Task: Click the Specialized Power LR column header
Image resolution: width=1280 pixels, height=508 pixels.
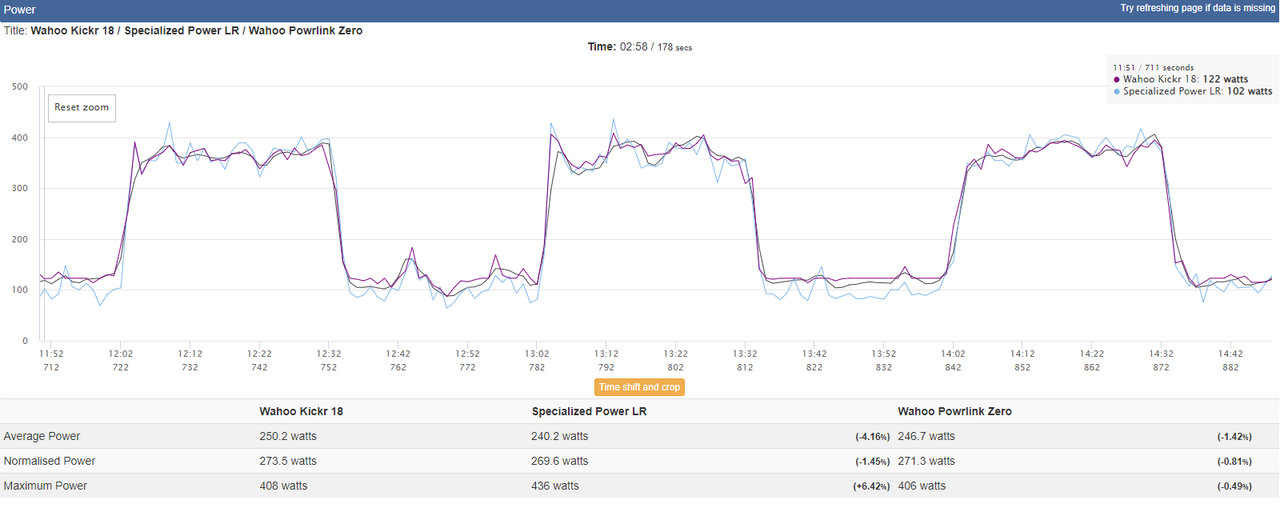Action: pos(589,411)
